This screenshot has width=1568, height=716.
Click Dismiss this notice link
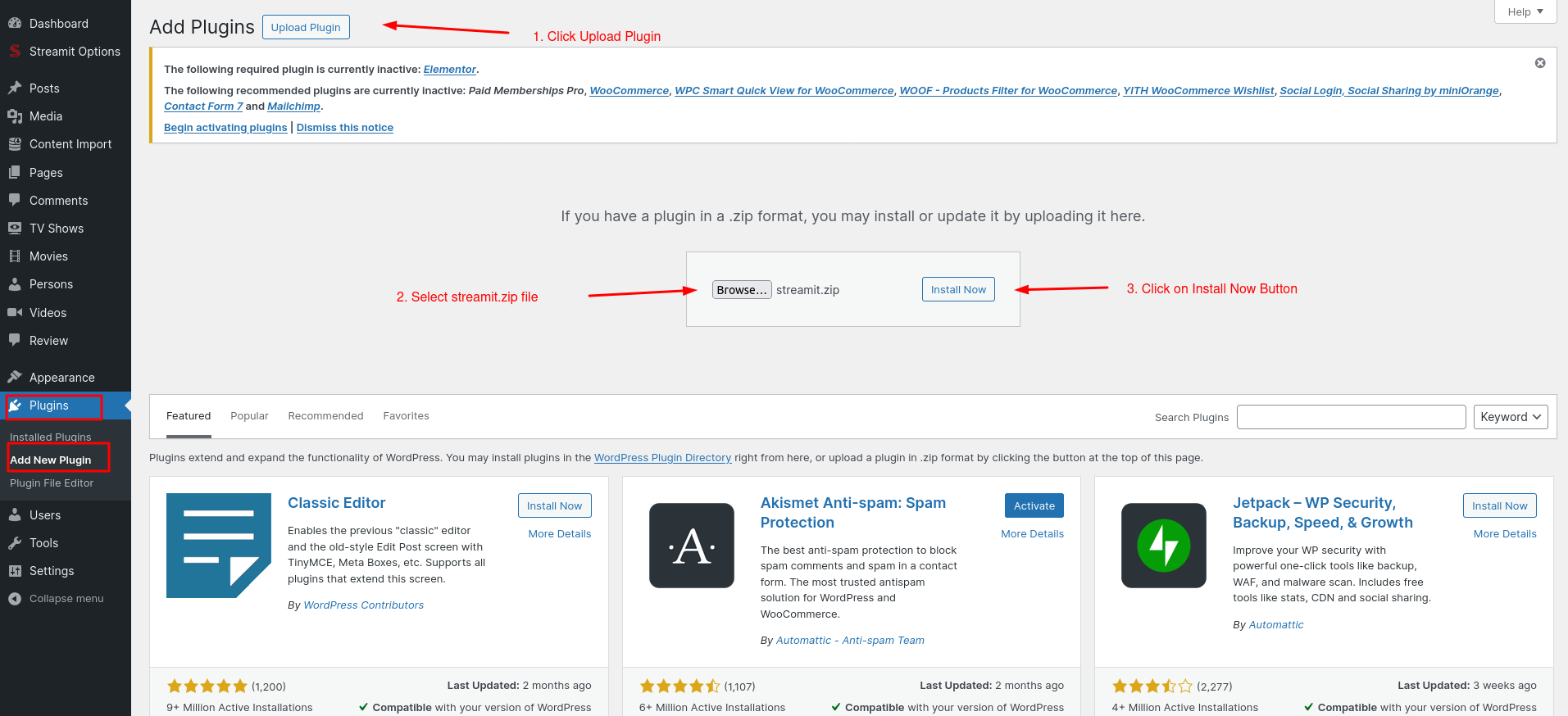tap(345, 128)
